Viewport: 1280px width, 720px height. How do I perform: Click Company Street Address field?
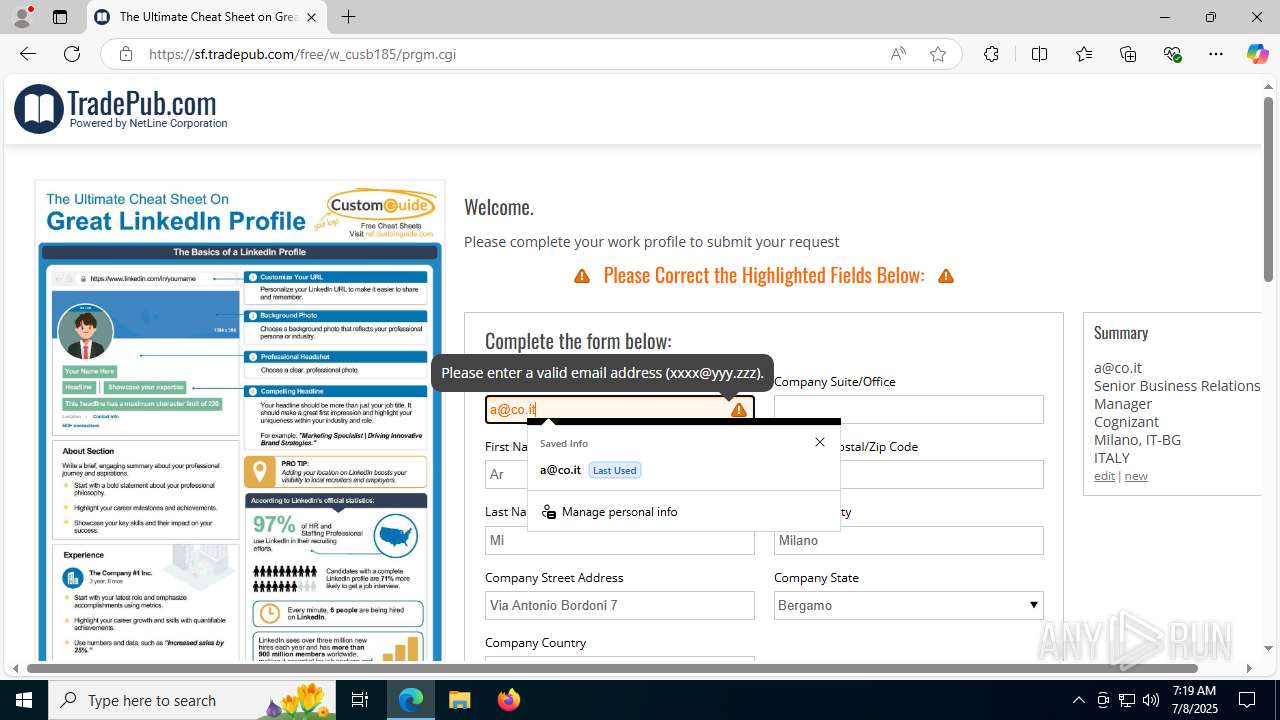[x=620, y=605]
